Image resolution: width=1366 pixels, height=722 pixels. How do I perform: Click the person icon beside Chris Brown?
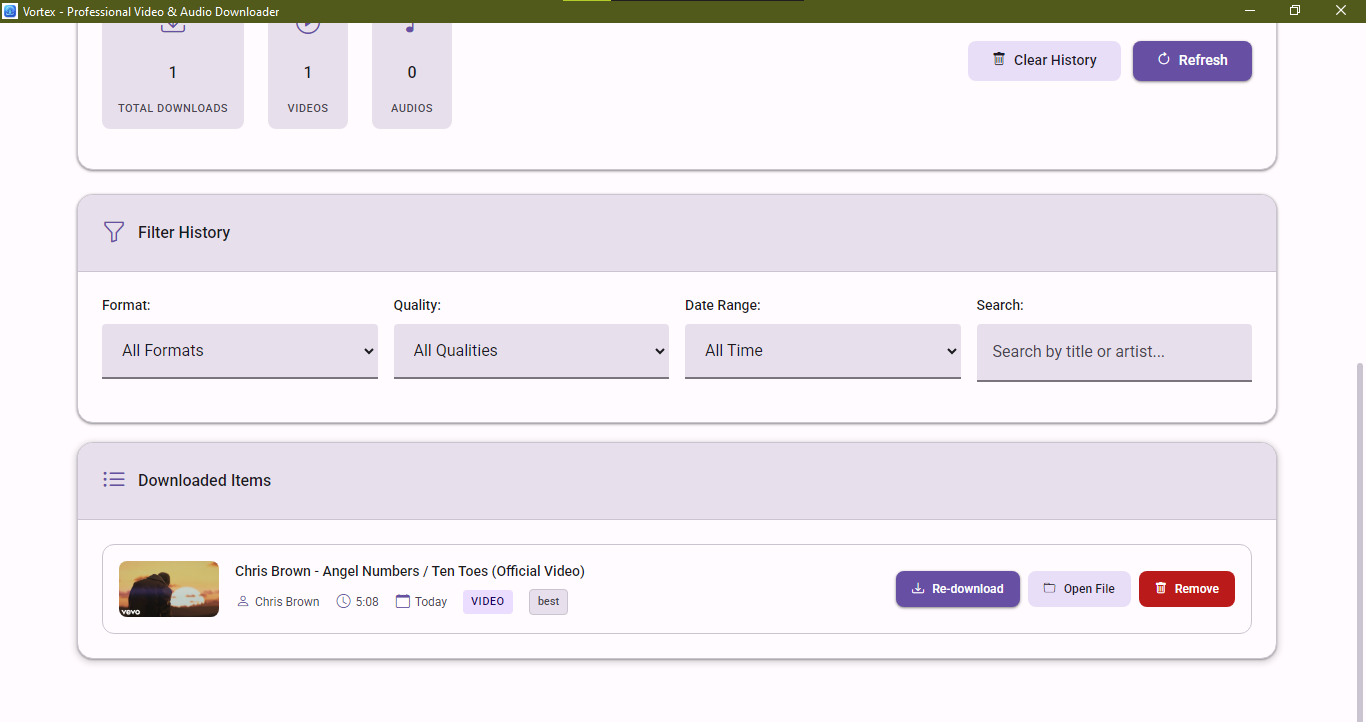click(243, 601)
